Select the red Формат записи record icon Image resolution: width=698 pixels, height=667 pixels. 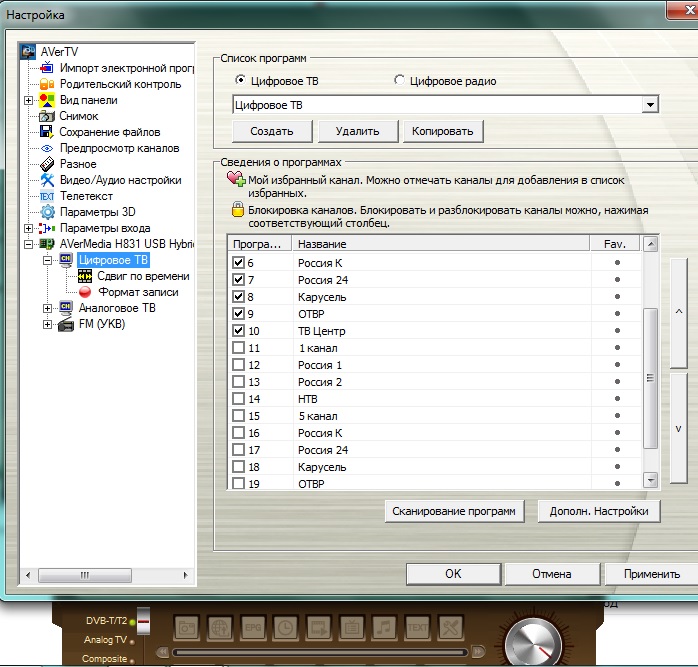point(85,292)
